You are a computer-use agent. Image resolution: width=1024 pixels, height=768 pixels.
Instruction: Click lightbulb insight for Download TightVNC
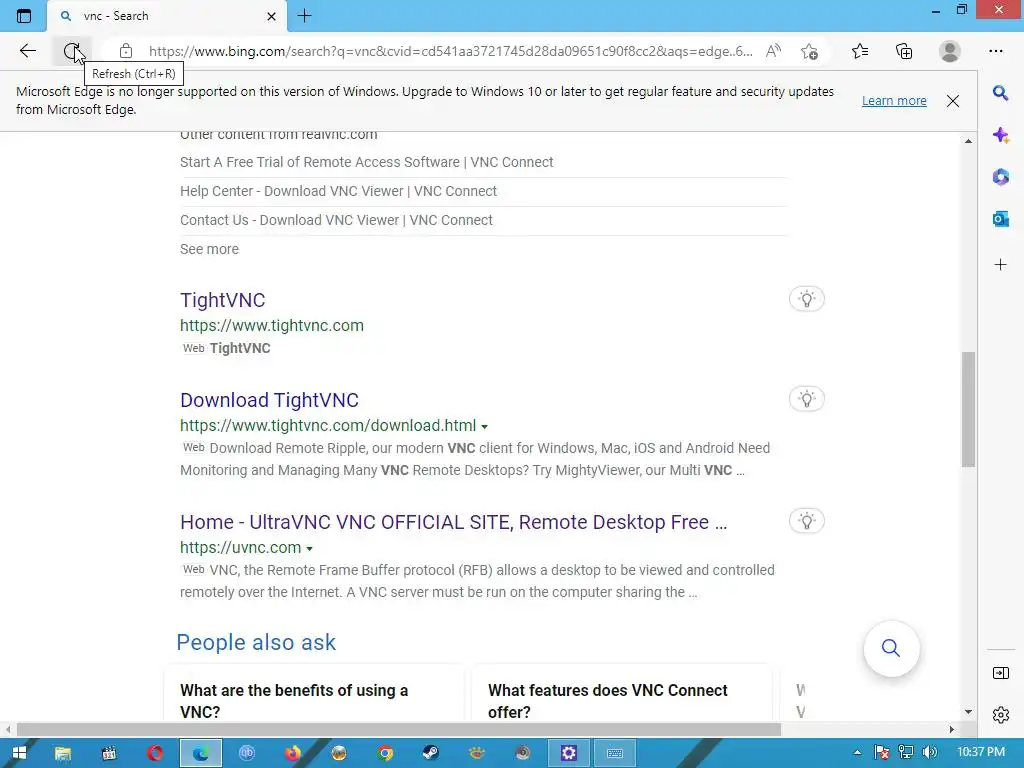pyautogui.click(x=807, y=399)
